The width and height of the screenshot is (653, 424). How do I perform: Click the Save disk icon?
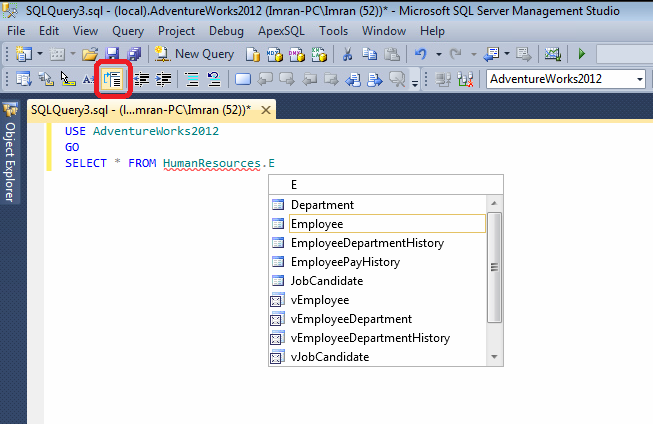(112, 54)
